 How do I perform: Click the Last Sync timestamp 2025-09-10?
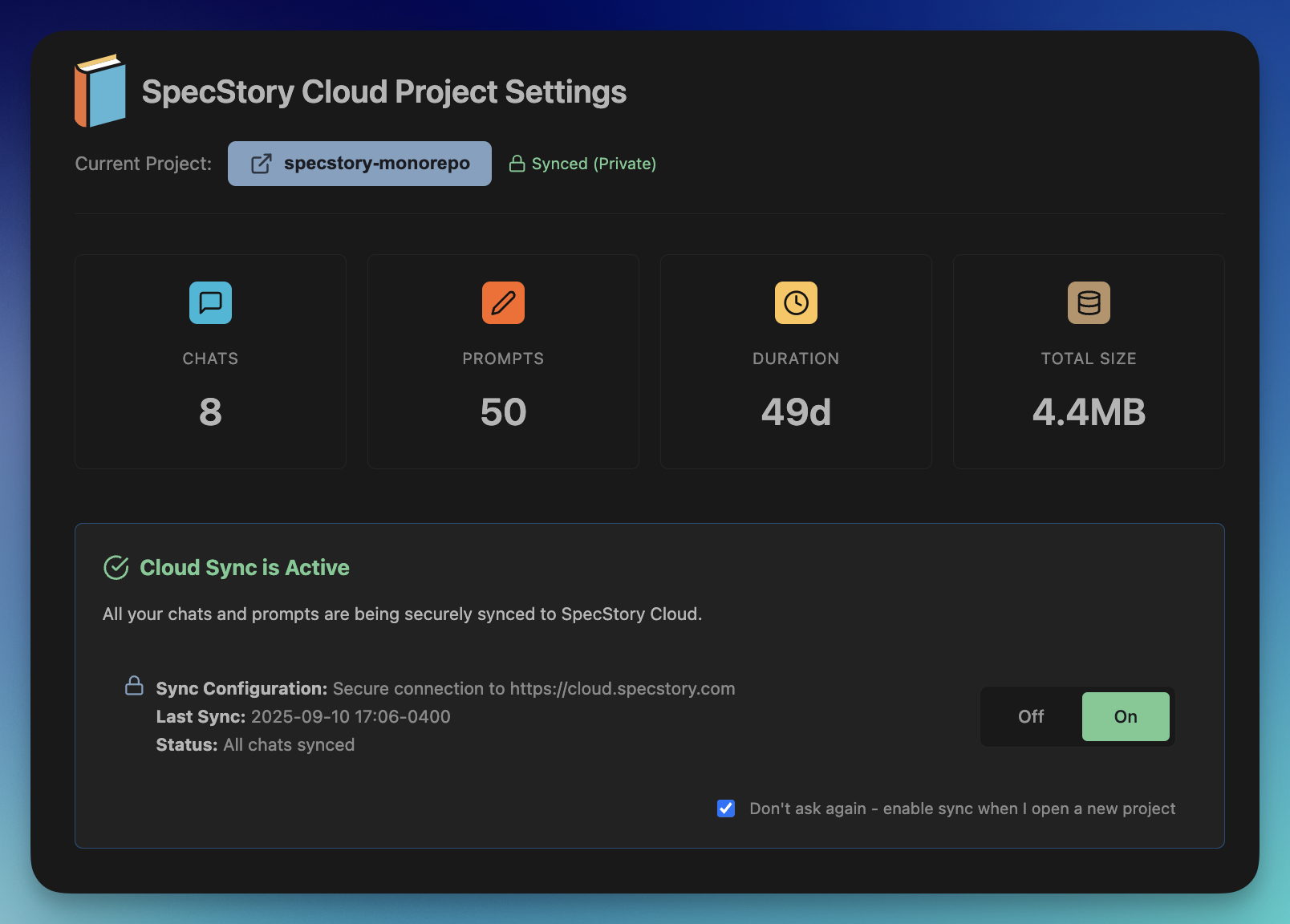pos(351,717)
